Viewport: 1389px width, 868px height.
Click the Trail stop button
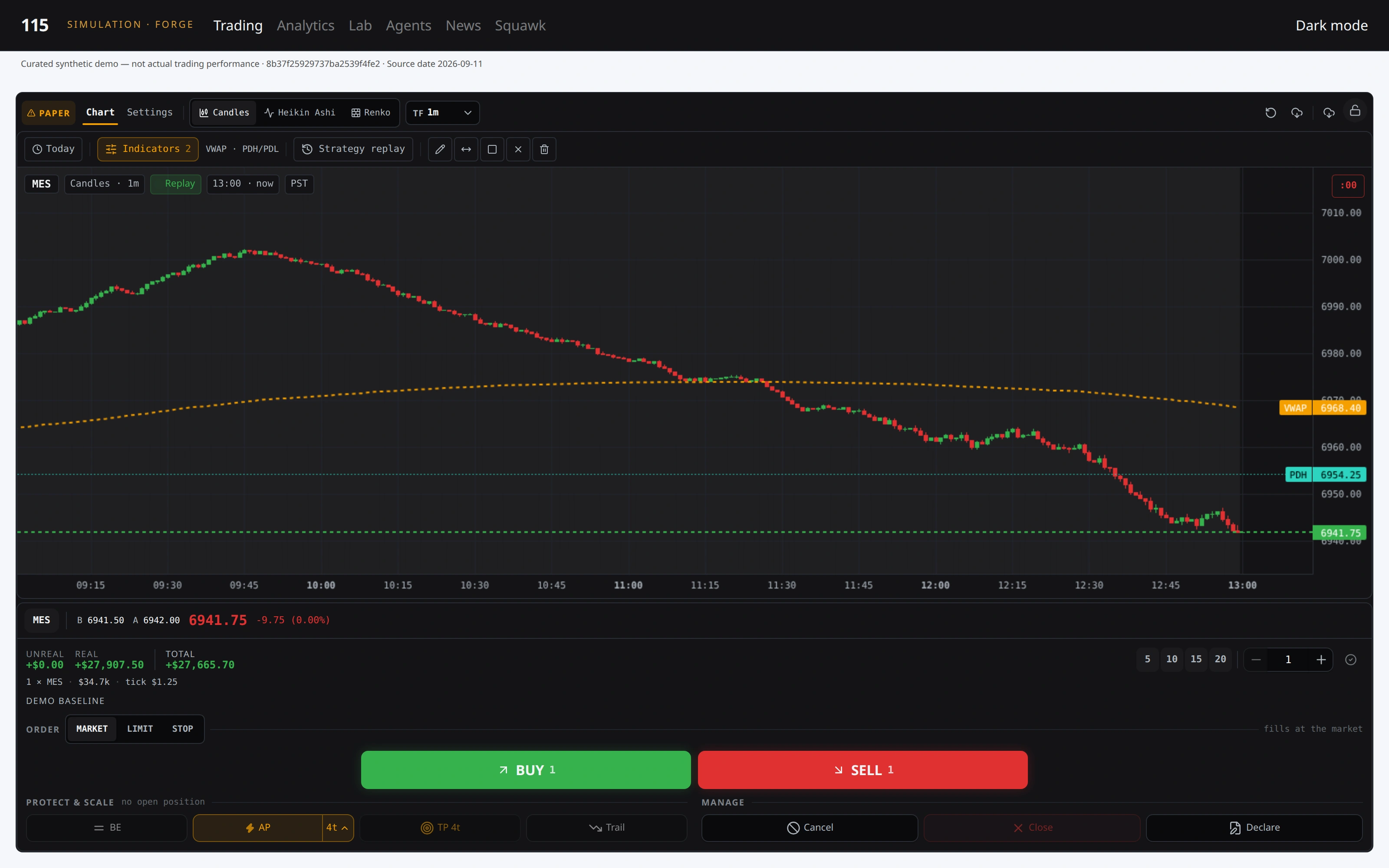tap(607, 828)
